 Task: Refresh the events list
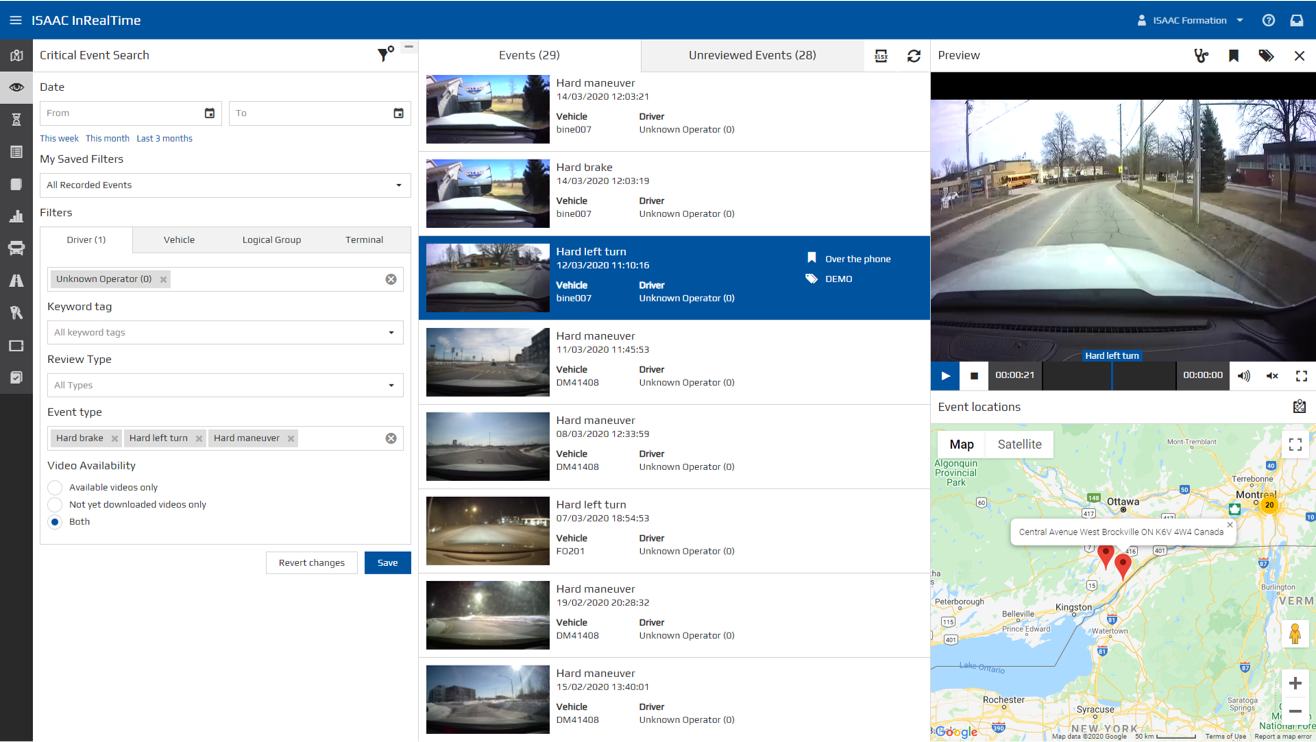[x=914, y=56]
